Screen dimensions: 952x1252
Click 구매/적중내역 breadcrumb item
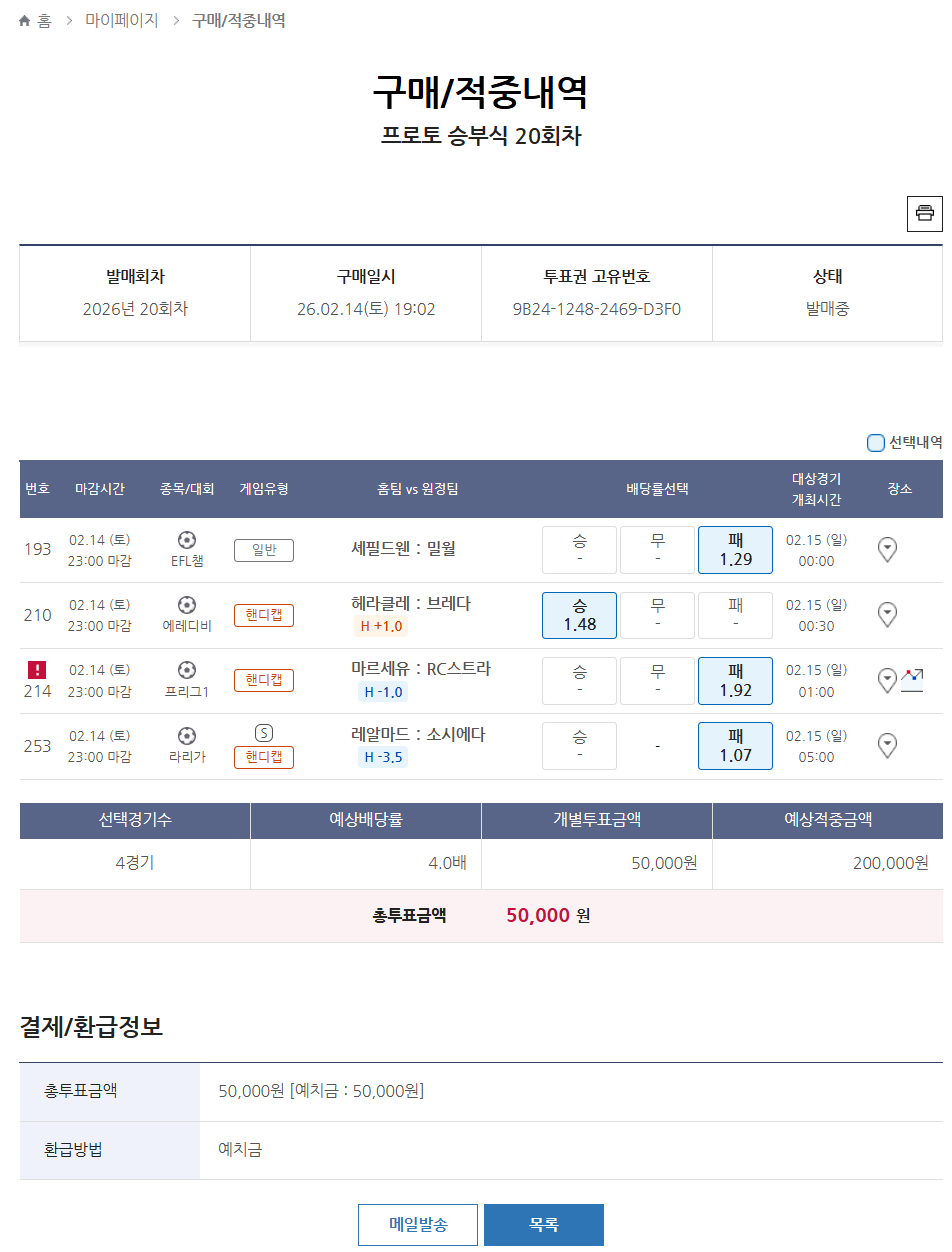239,21
